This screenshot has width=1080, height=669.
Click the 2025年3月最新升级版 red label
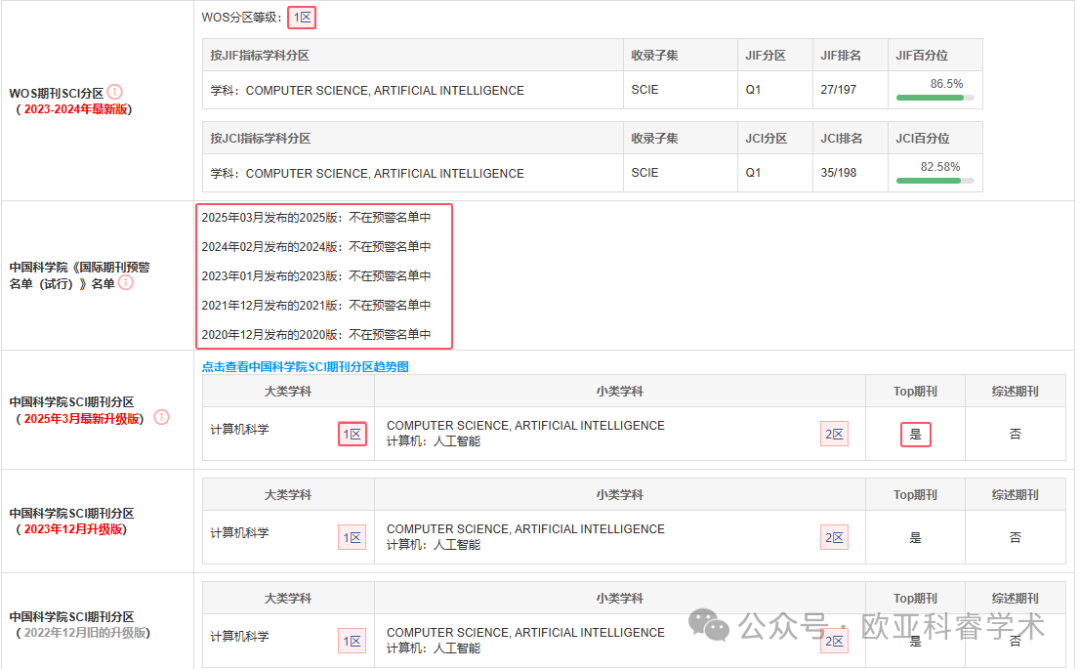pos(81,419)
